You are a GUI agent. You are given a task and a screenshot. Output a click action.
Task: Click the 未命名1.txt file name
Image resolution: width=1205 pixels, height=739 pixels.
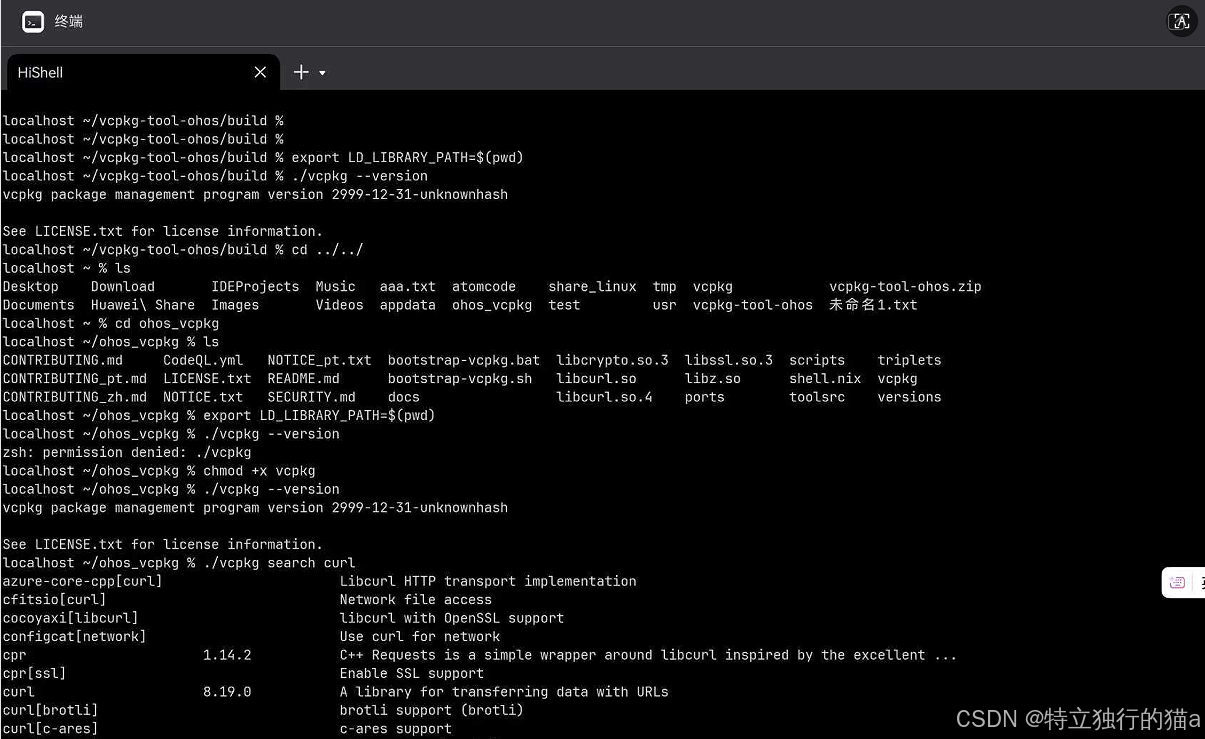tap(873, 305)
